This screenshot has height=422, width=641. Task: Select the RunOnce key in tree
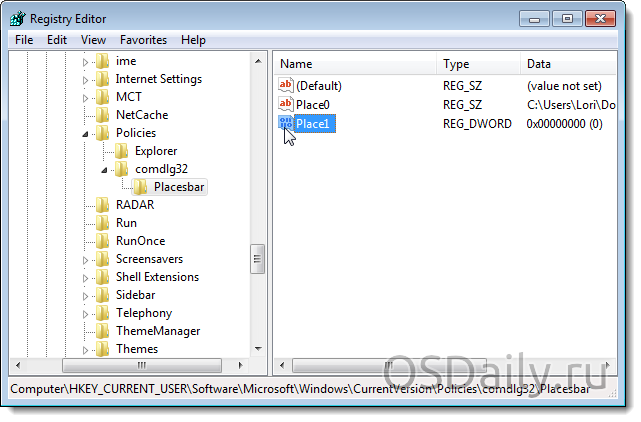140,241
